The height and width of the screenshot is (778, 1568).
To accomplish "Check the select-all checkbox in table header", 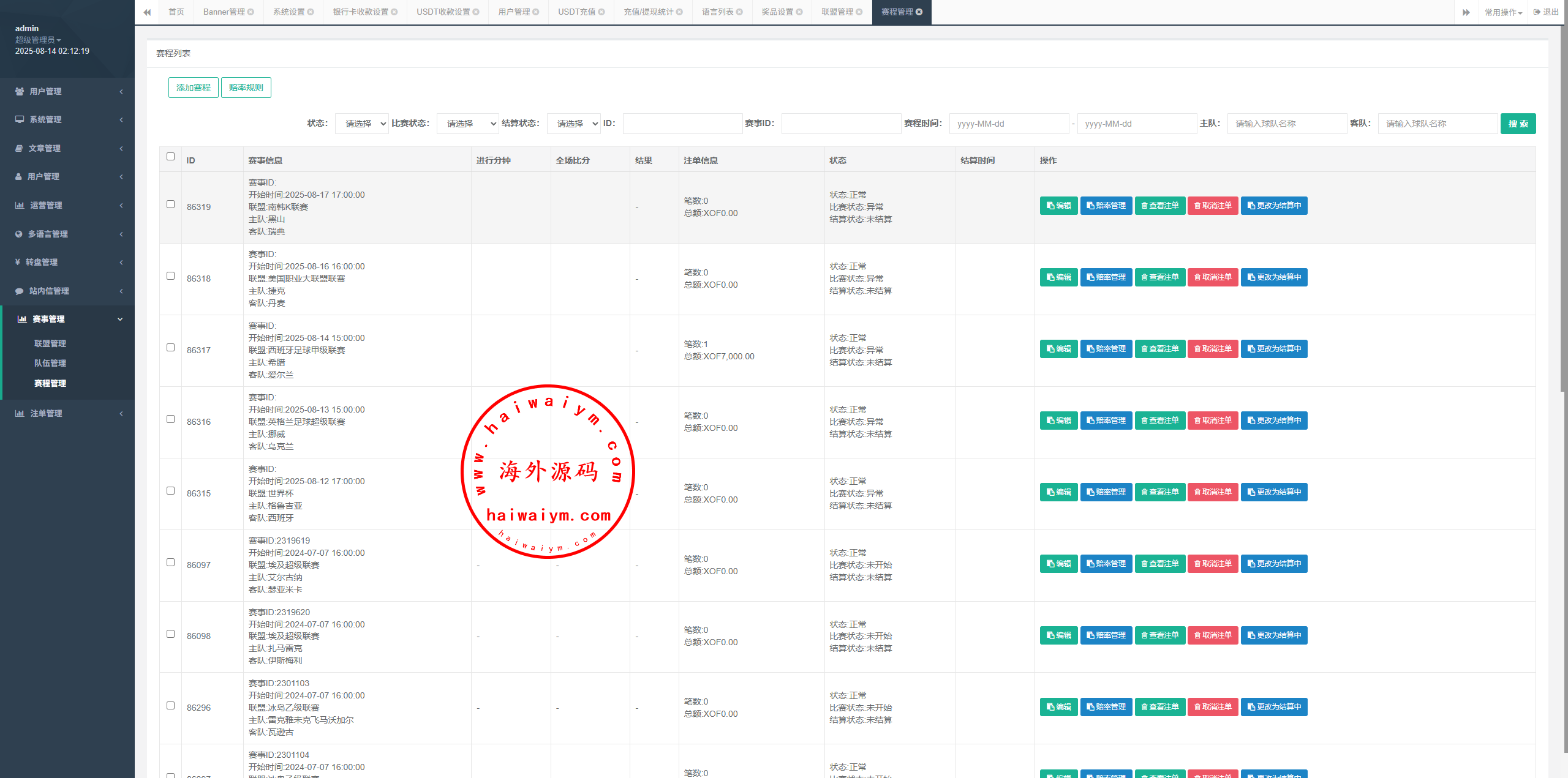I will (x=170, y=157).
